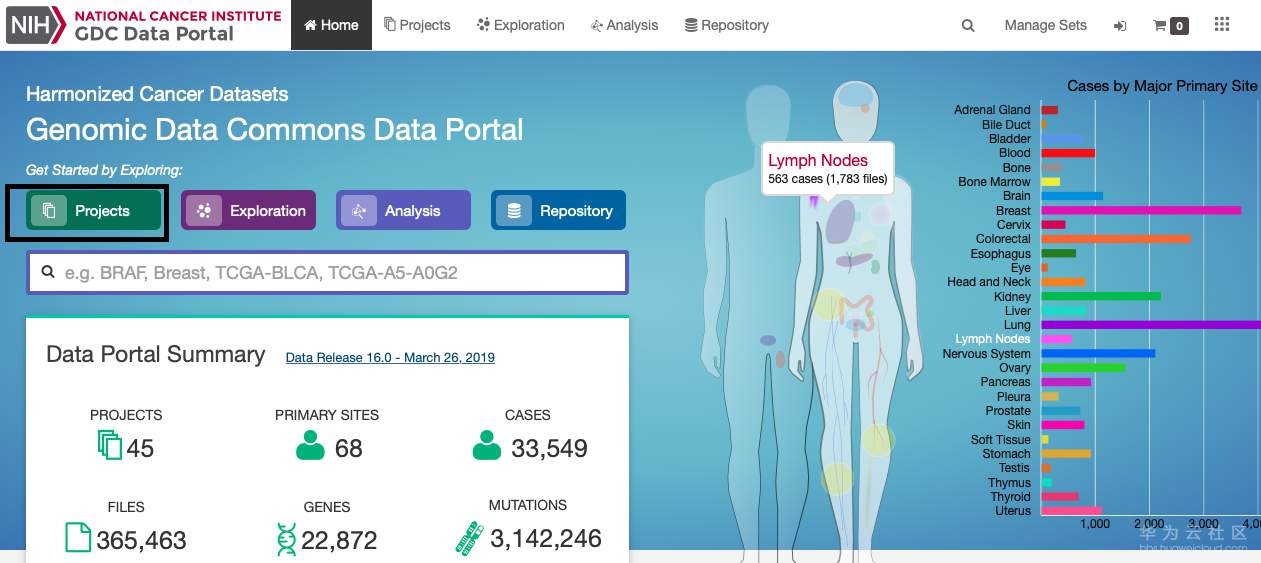
Task: Select the Thymus label
Action: [x=1009, y=483]
